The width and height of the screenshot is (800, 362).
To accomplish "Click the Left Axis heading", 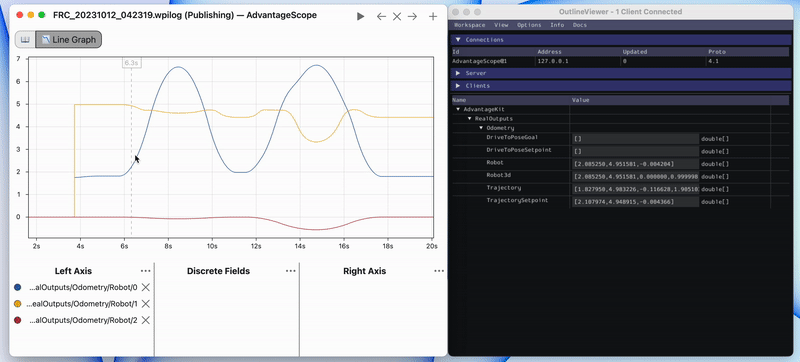I will click(x=73, y=271).
